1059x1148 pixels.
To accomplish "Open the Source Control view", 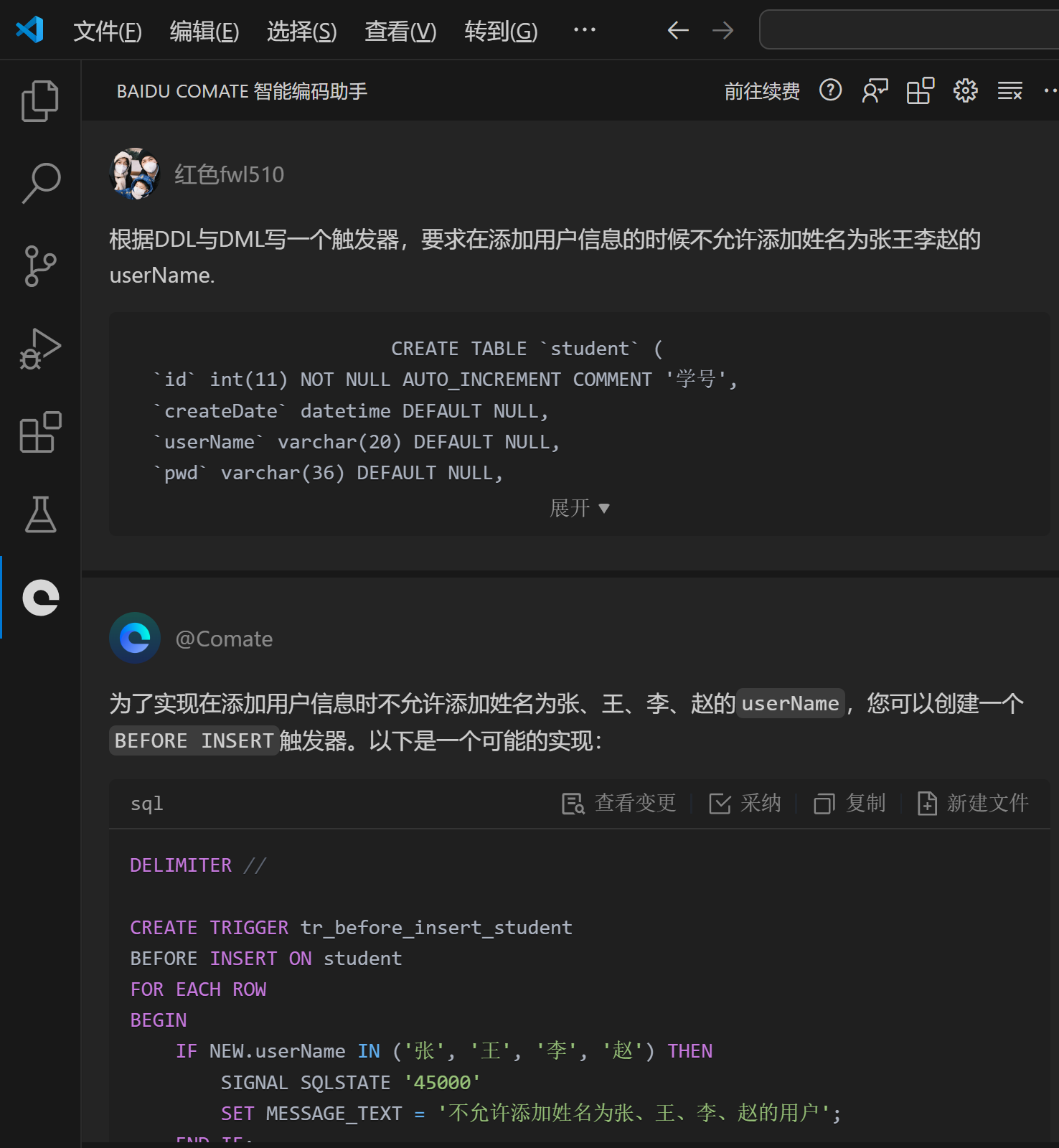I will click(40, 266).
